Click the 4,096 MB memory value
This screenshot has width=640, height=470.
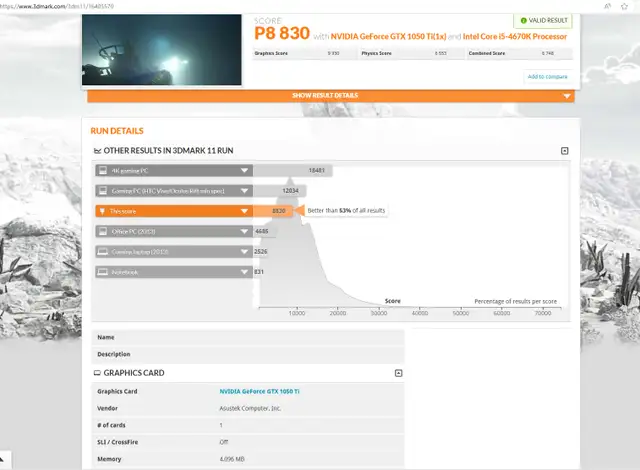coord(232,459)
